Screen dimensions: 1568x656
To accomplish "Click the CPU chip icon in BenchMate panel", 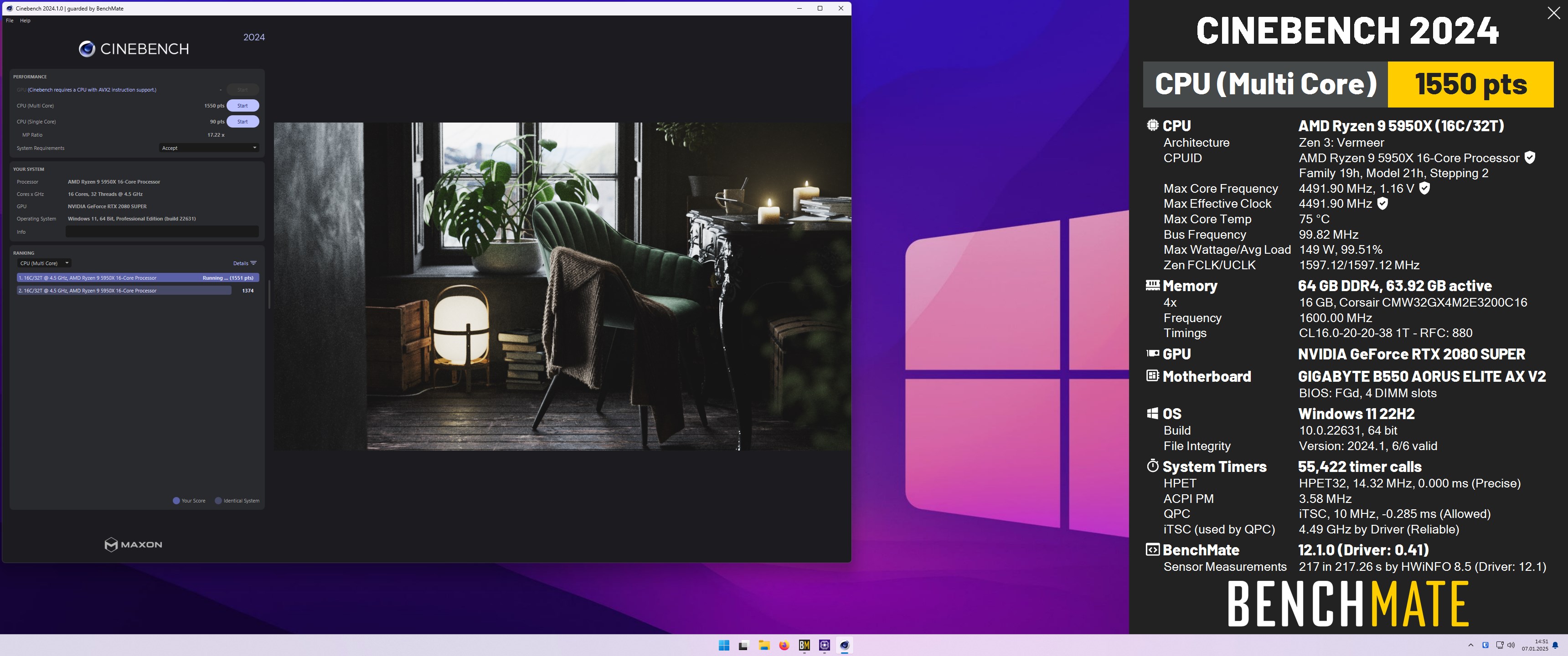I will [1152, 125].
